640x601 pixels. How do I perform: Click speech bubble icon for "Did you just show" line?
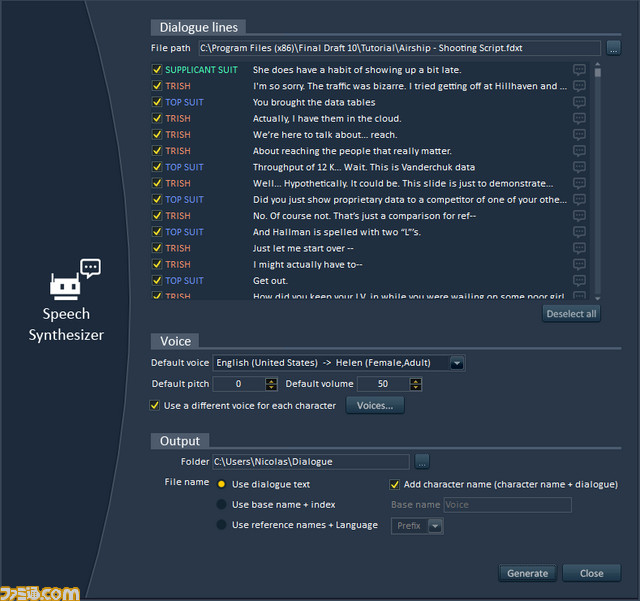tap(579, 199)
